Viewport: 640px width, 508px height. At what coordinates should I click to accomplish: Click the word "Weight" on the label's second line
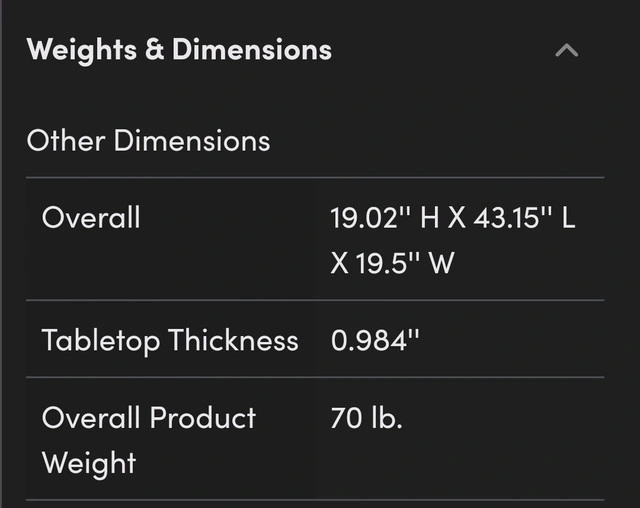(89, 462)
